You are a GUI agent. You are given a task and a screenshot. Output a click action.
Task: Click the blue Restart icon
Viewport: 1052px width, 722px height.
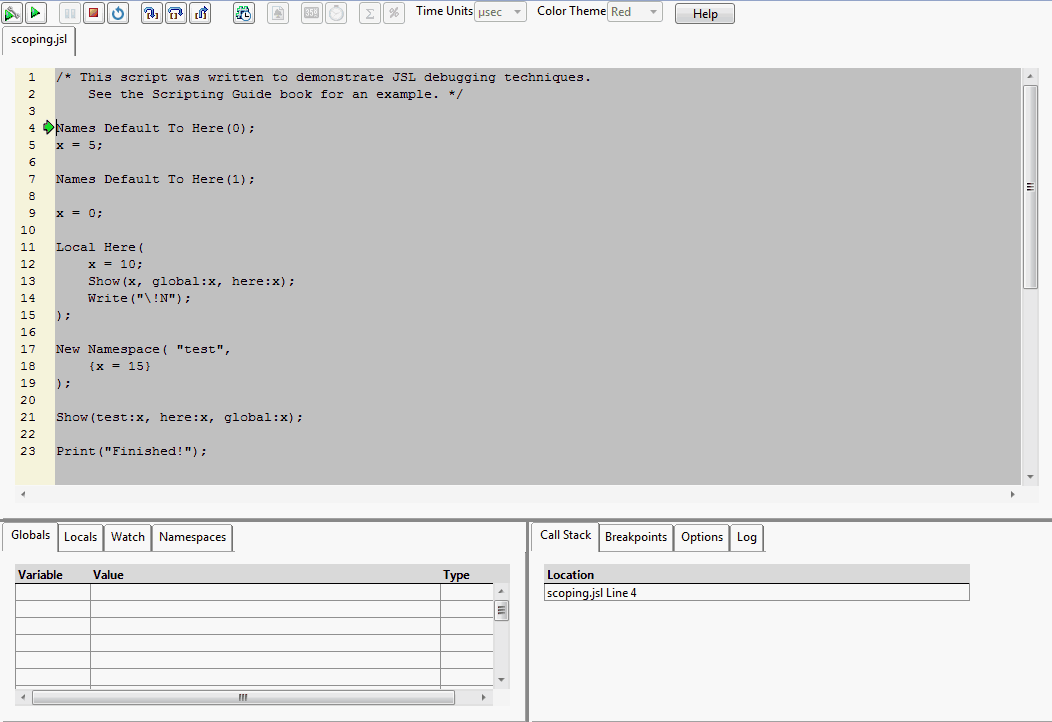click(117, 13)
